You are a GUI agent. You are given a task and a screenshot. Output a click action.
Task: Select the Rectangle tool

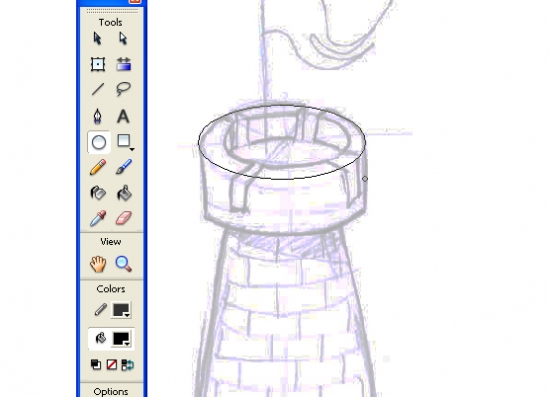coord(123,141)
